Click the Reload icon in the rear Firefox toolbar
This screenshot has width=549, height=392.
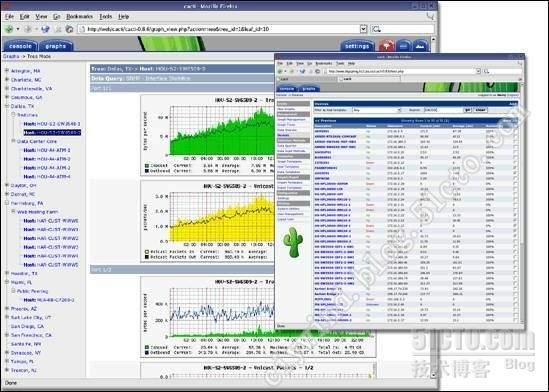(x=45, y=29)
